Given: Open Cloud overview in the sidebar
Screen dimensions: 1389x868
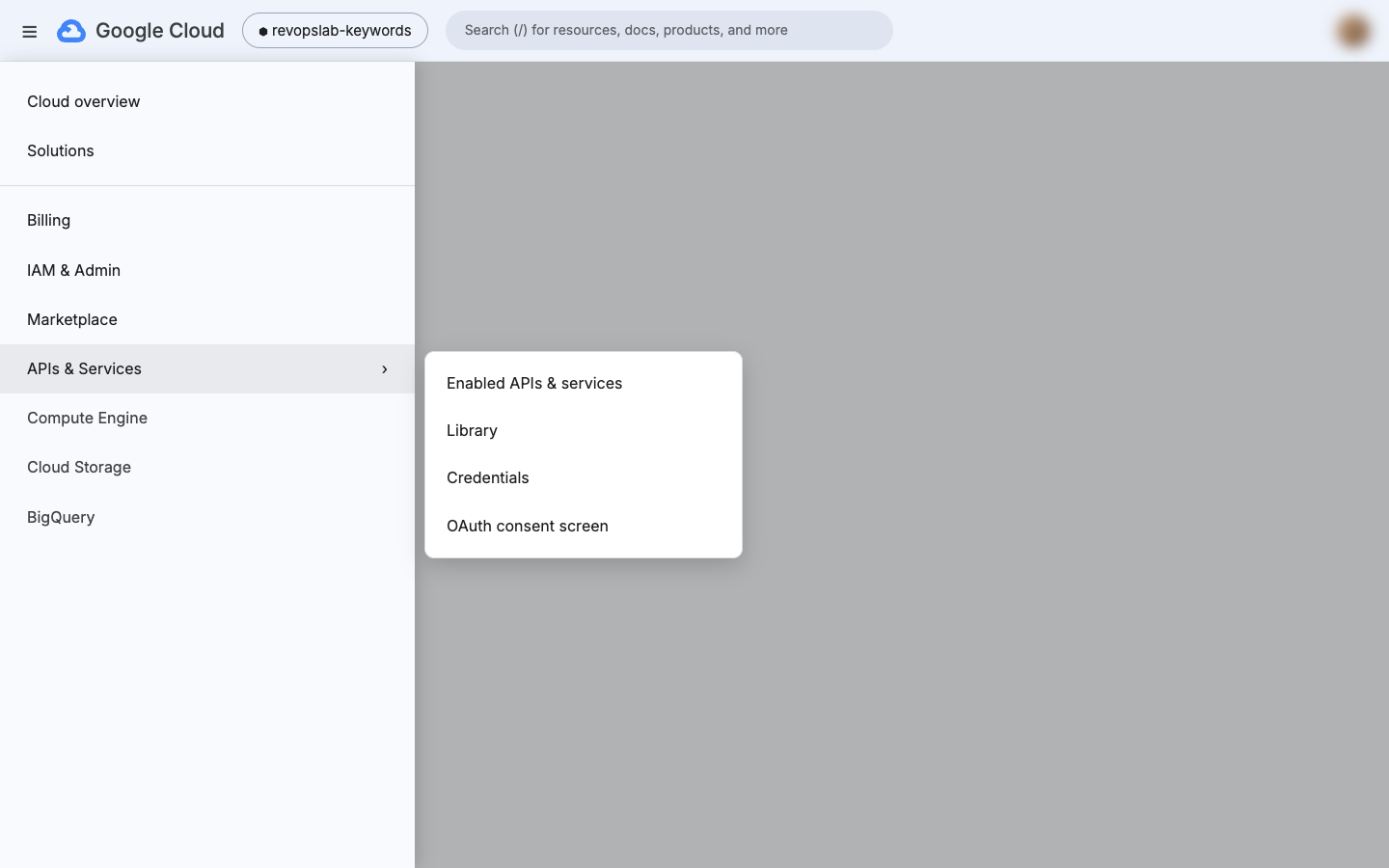Looking at the screenshot, I should [x=207, y=101].
